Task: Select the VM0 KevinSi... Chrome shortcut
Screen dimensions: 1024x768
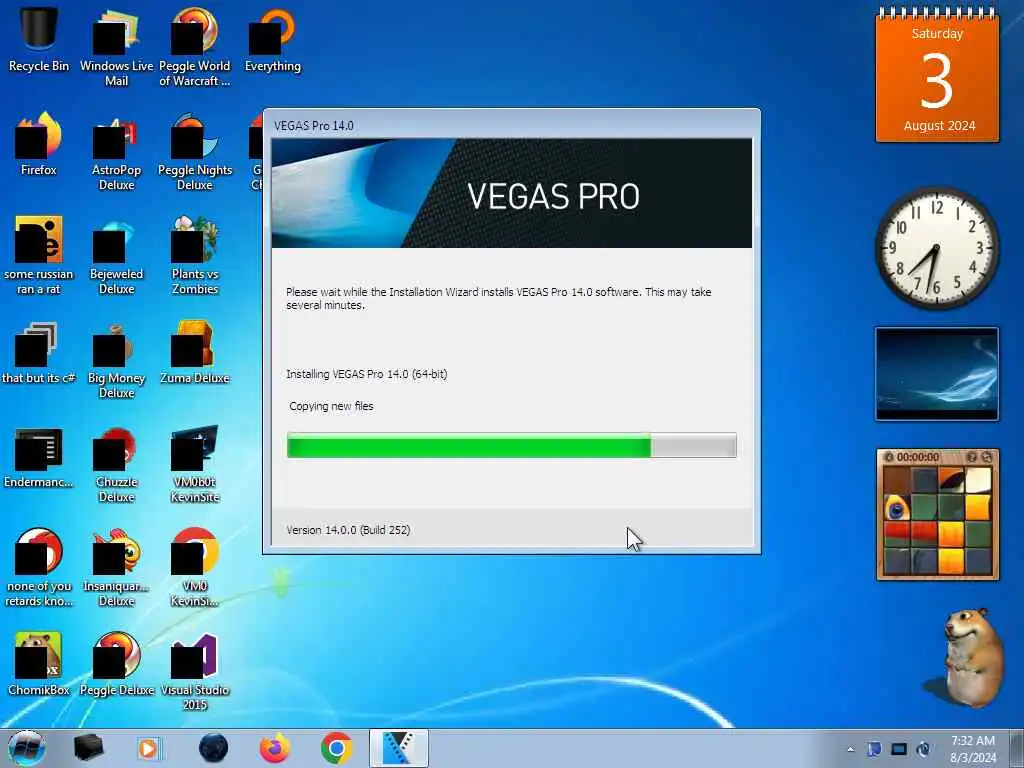Action: click(195, 567)
